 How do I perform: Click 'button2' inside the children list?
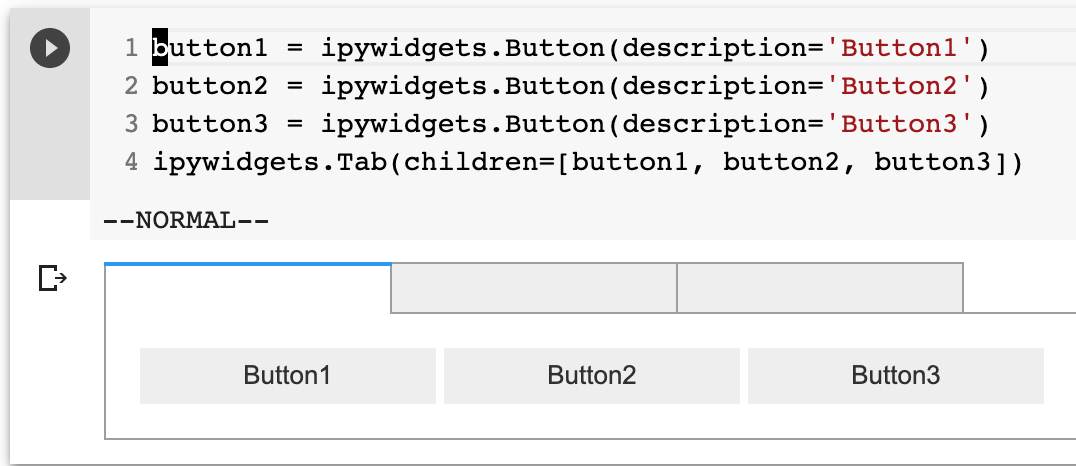coord(782,162)
